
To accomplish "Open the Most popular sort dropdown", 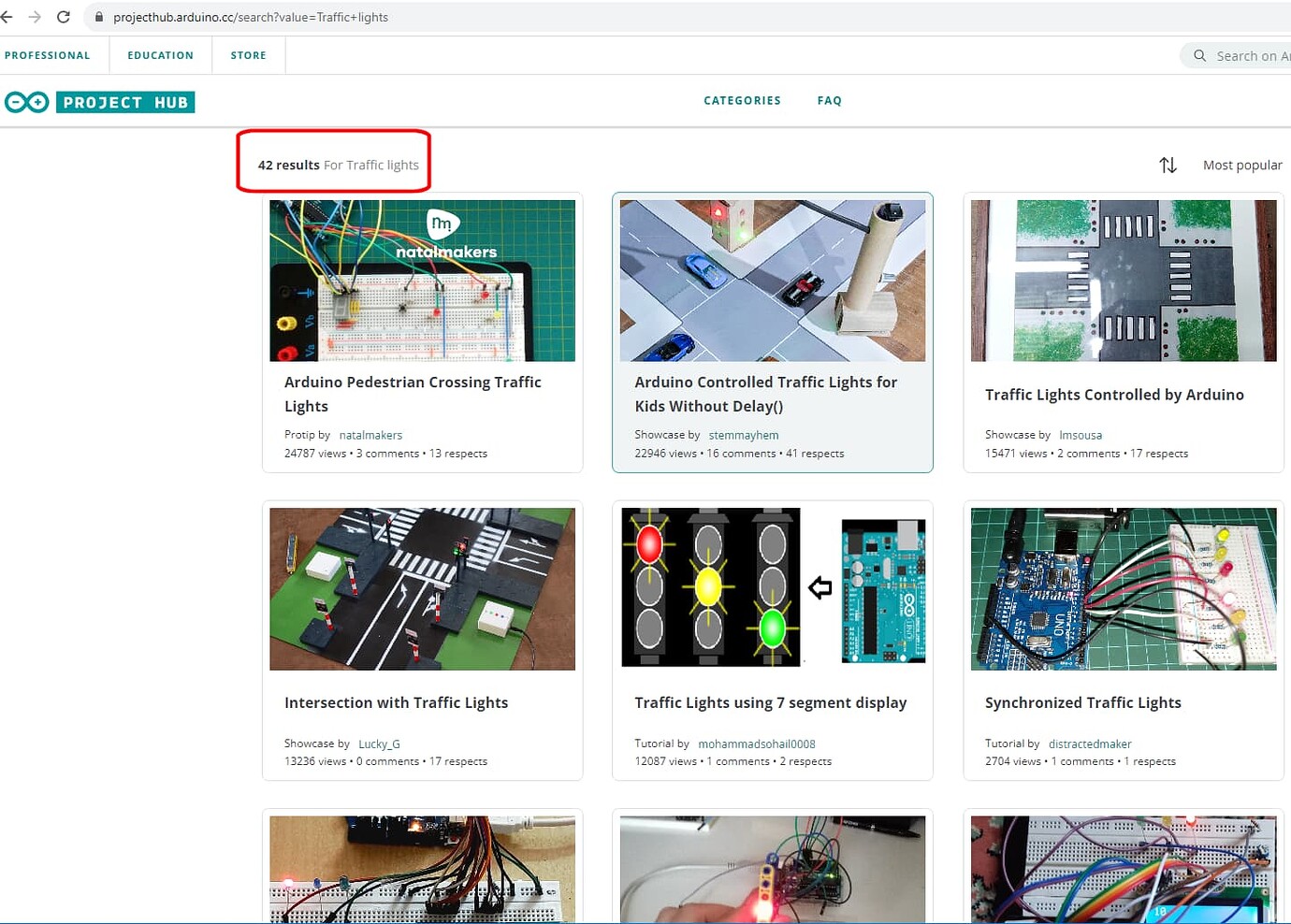I will 1242,165.
